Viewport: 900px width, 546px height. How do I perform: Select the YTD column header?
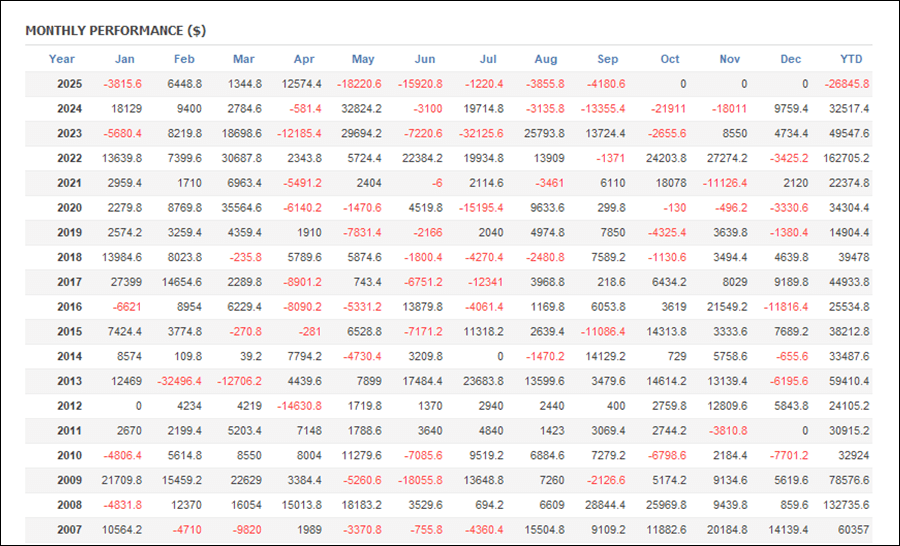point(852,59)
